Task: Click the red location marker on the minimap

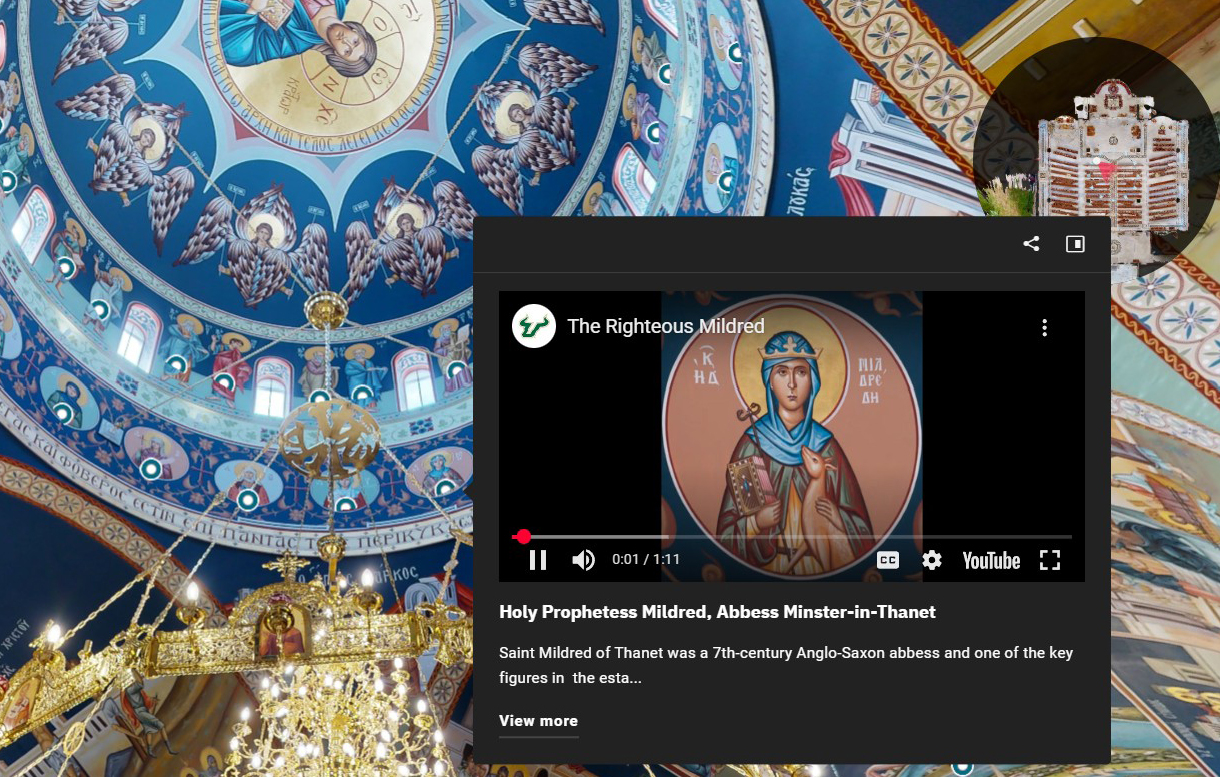Action: pyautogui.click(x=1106, y=170)
